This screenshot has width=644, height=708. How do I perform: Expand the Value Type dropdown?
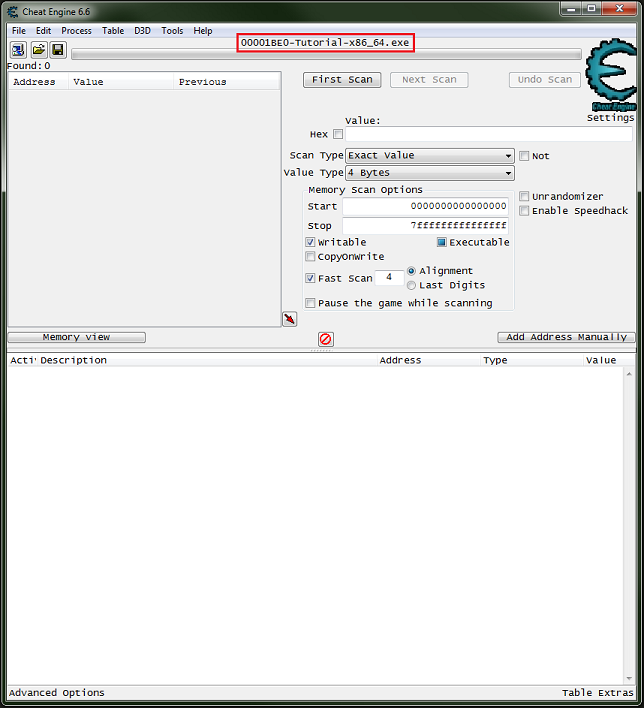[429, 173]
